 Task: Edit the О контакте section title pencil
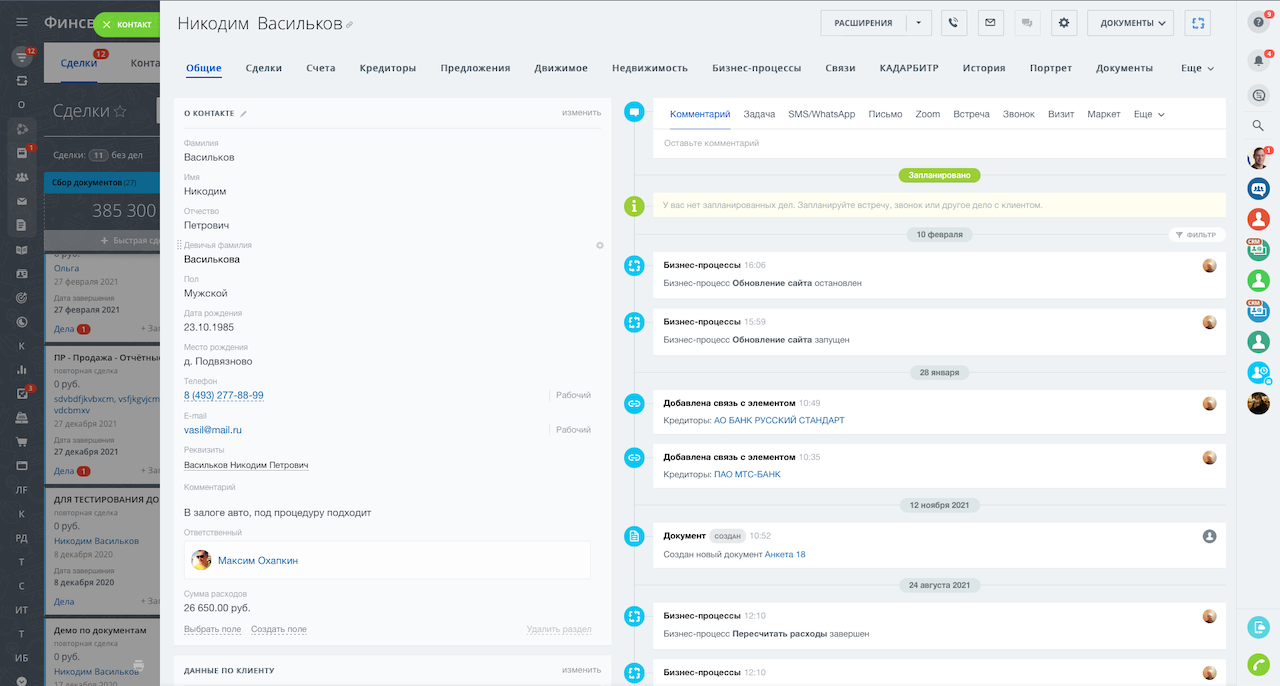(x=243, y=113)
